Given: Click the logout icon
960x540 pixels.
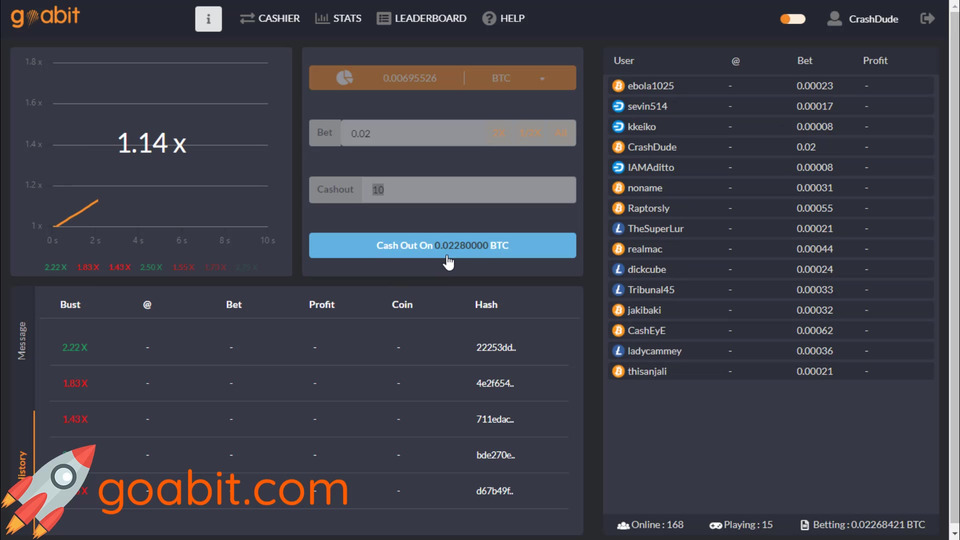Looking at the screenshot, I should [928, 18].
